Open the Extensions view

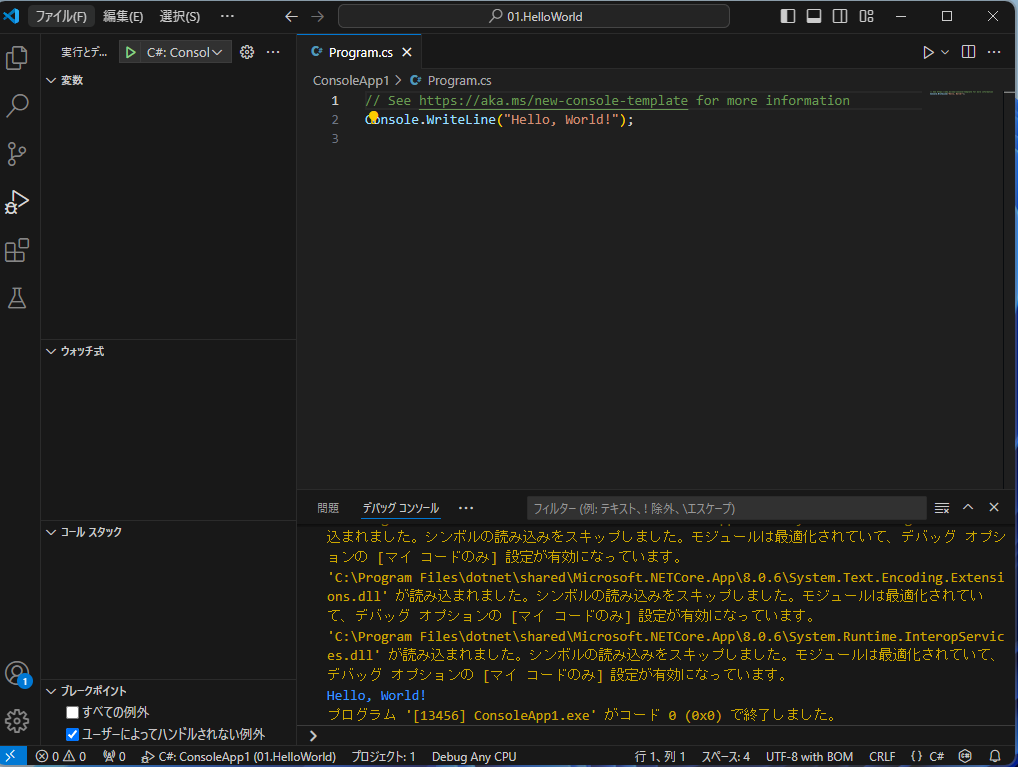pos(16,250)
